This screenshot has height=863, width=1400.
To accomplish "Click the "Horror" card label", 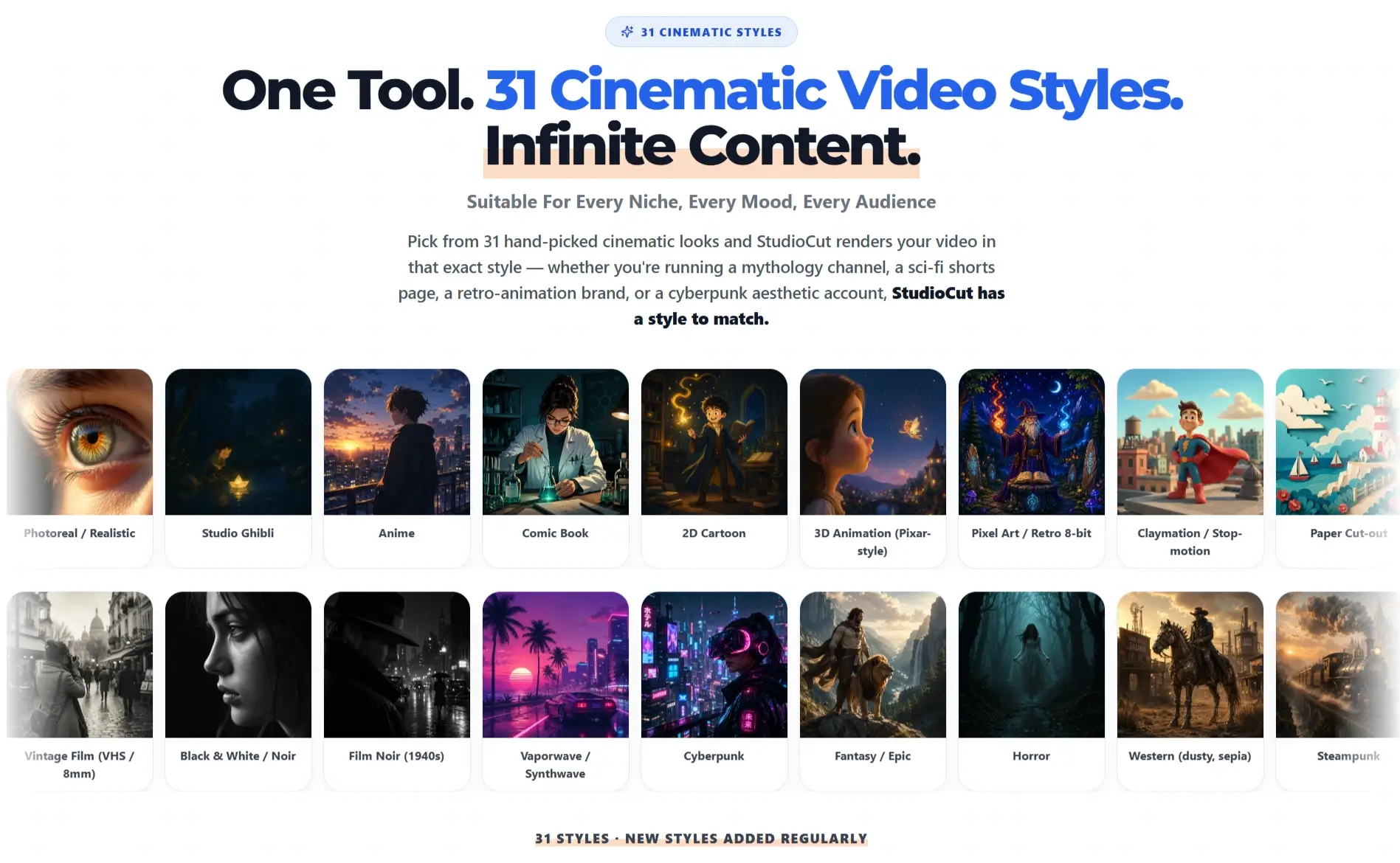I will 1032,756.
